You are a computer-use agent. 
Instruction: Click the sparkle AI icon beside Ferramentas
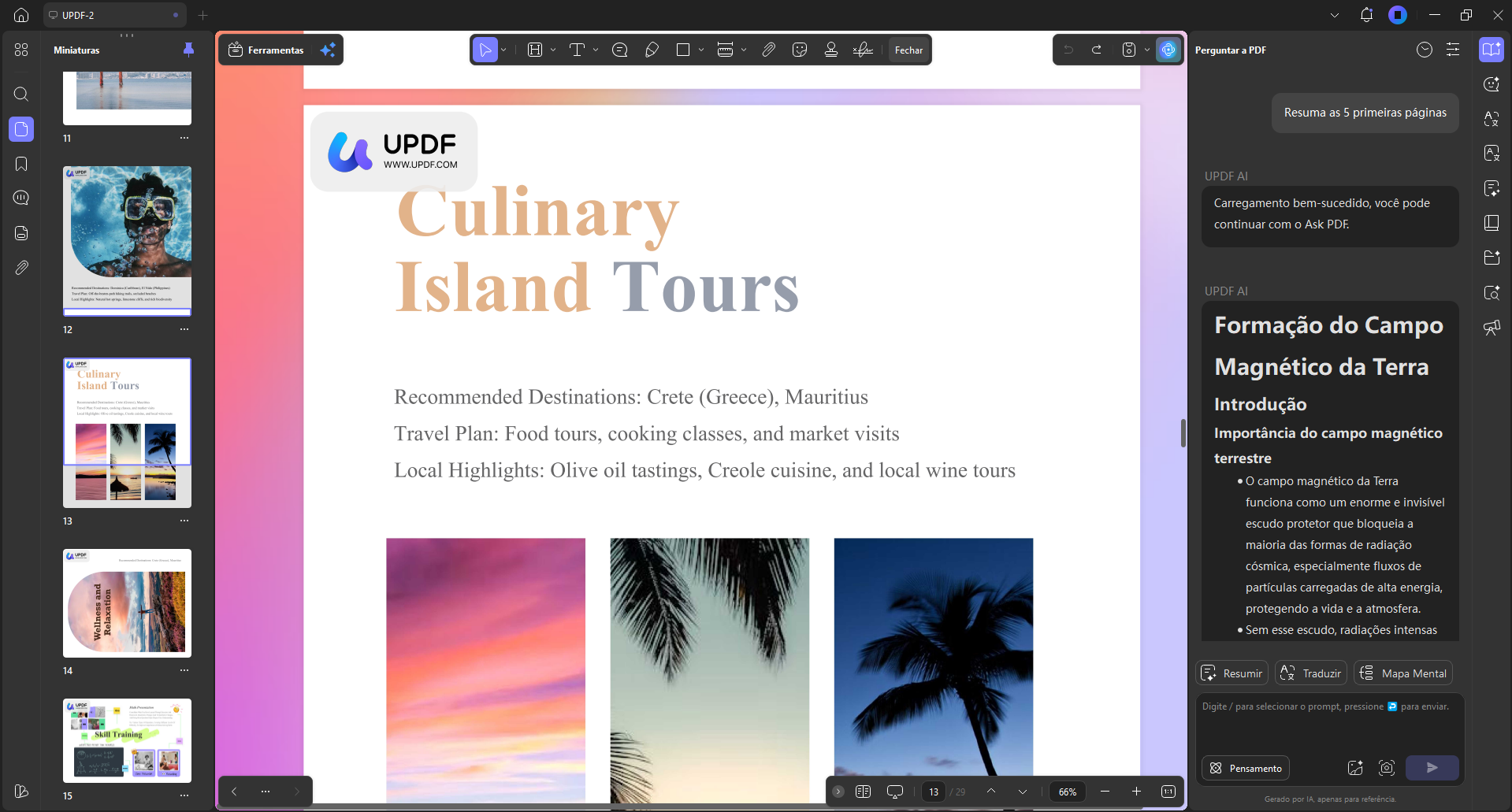328,50
